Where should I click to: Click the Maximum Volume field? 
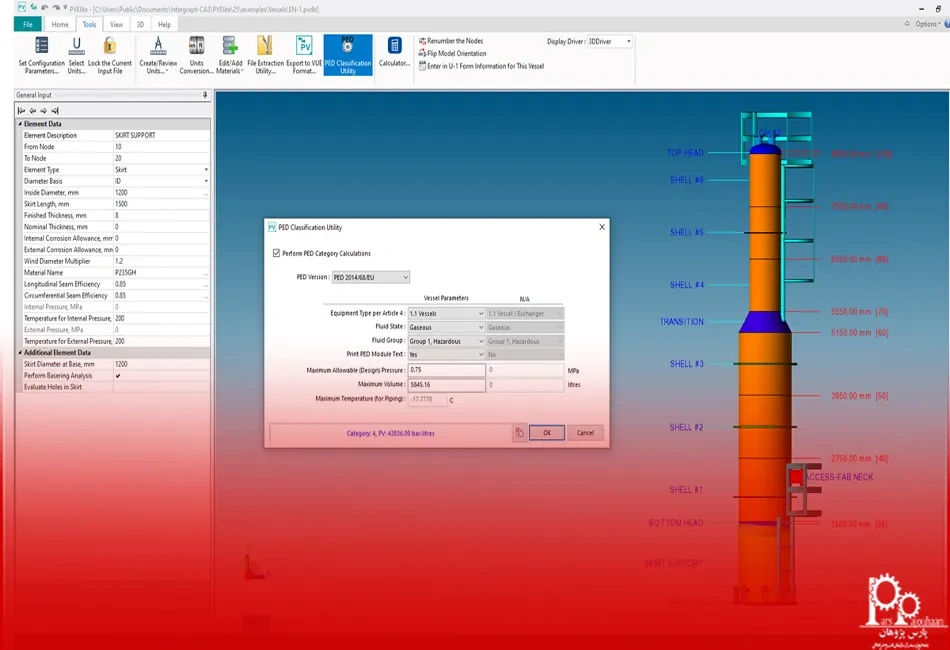click(447, 384)
